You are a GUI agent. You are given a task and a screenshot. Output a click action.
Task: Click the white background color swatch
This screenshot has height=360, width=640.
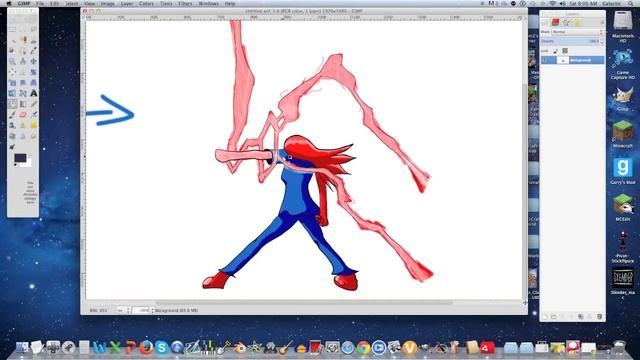click(x=27, y=163)
